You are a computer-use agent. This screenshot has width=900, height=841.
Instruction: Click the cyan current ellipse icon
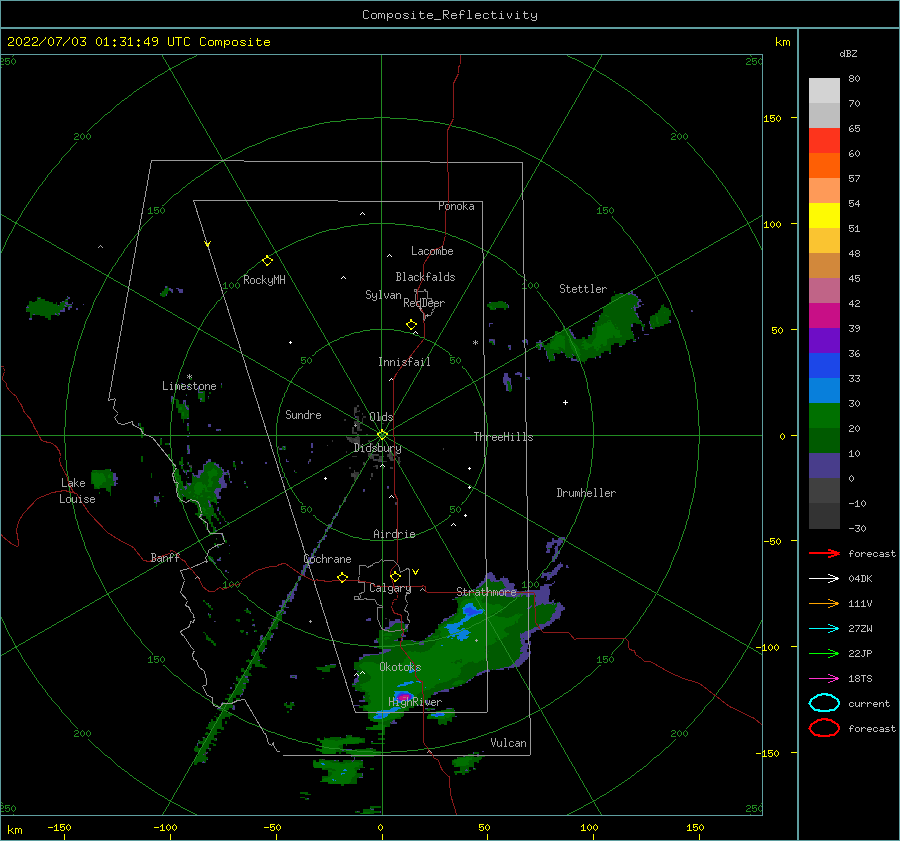824,703
